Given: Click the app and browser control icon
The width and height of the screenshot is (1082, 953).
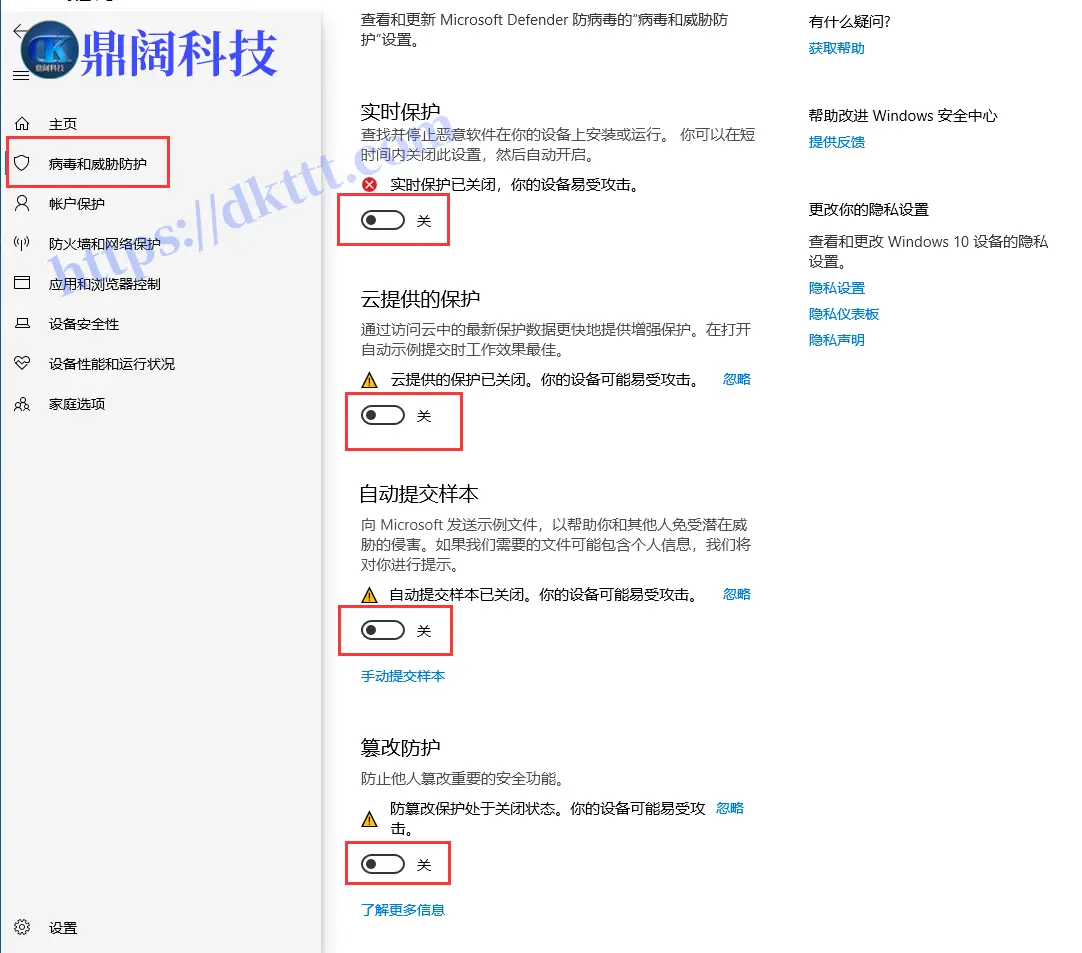Looking at the screenshot, I should click(x=22, y=284).
